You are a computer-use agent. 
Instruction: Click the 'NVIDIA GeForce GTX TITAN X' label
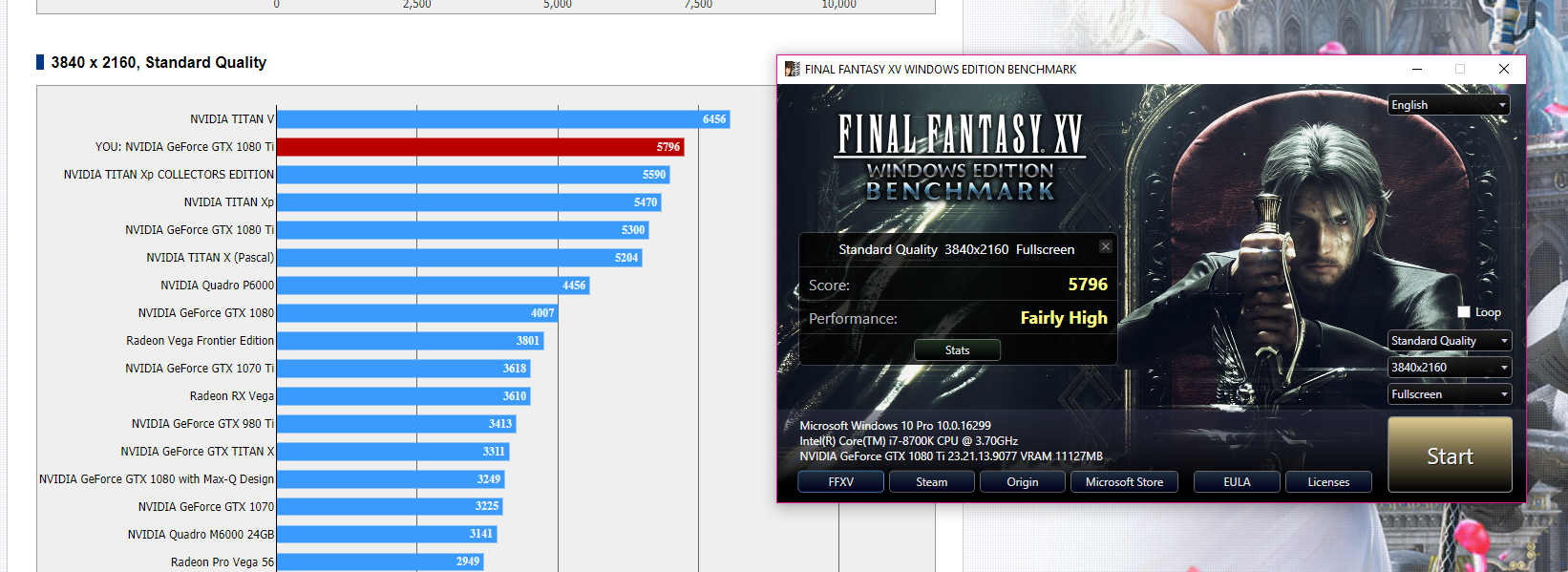[197, 452]
